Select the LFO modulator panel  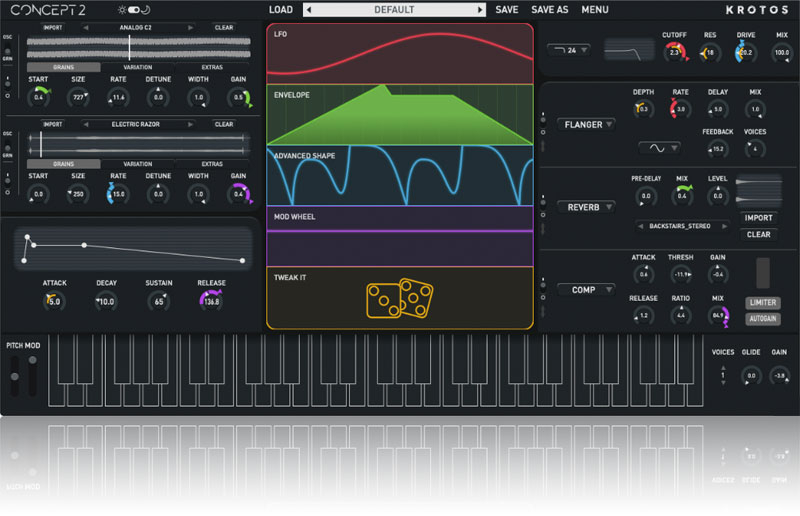pyautogui.click(x=399, y=53)
